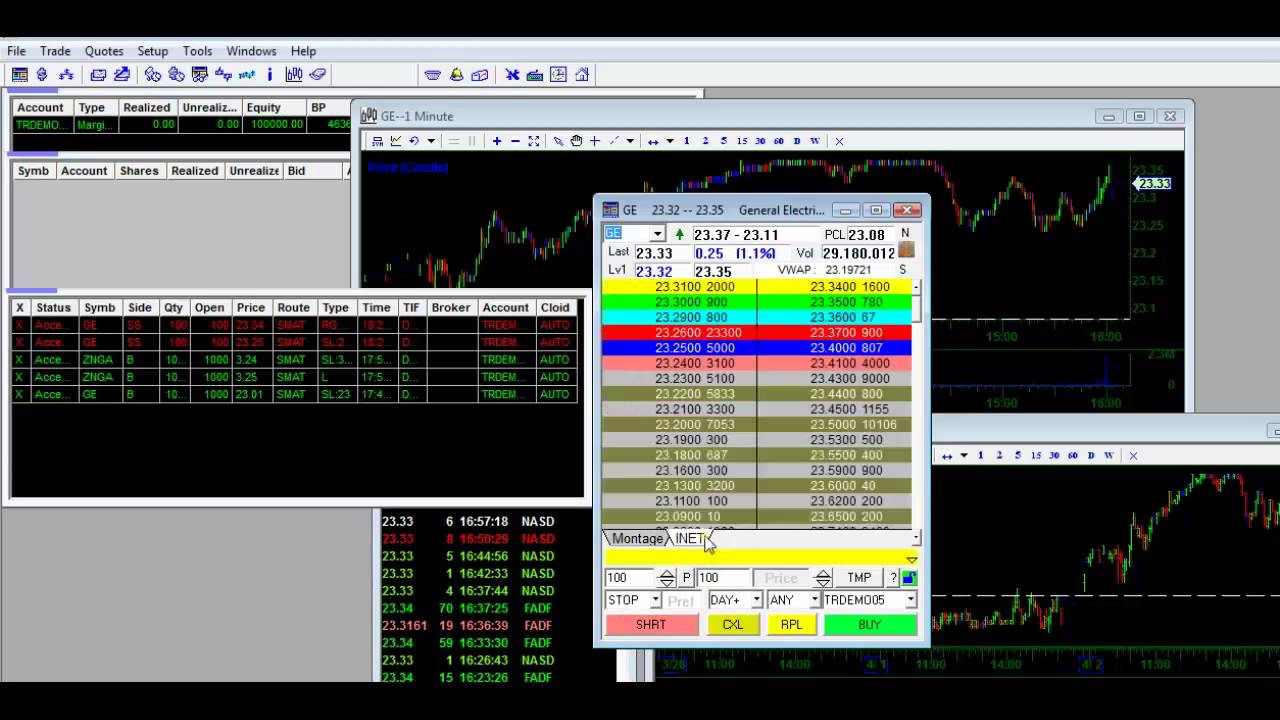Click the network tree icon in main toolbar
The image size is (1280, 720).
click(x=66, y=74)
